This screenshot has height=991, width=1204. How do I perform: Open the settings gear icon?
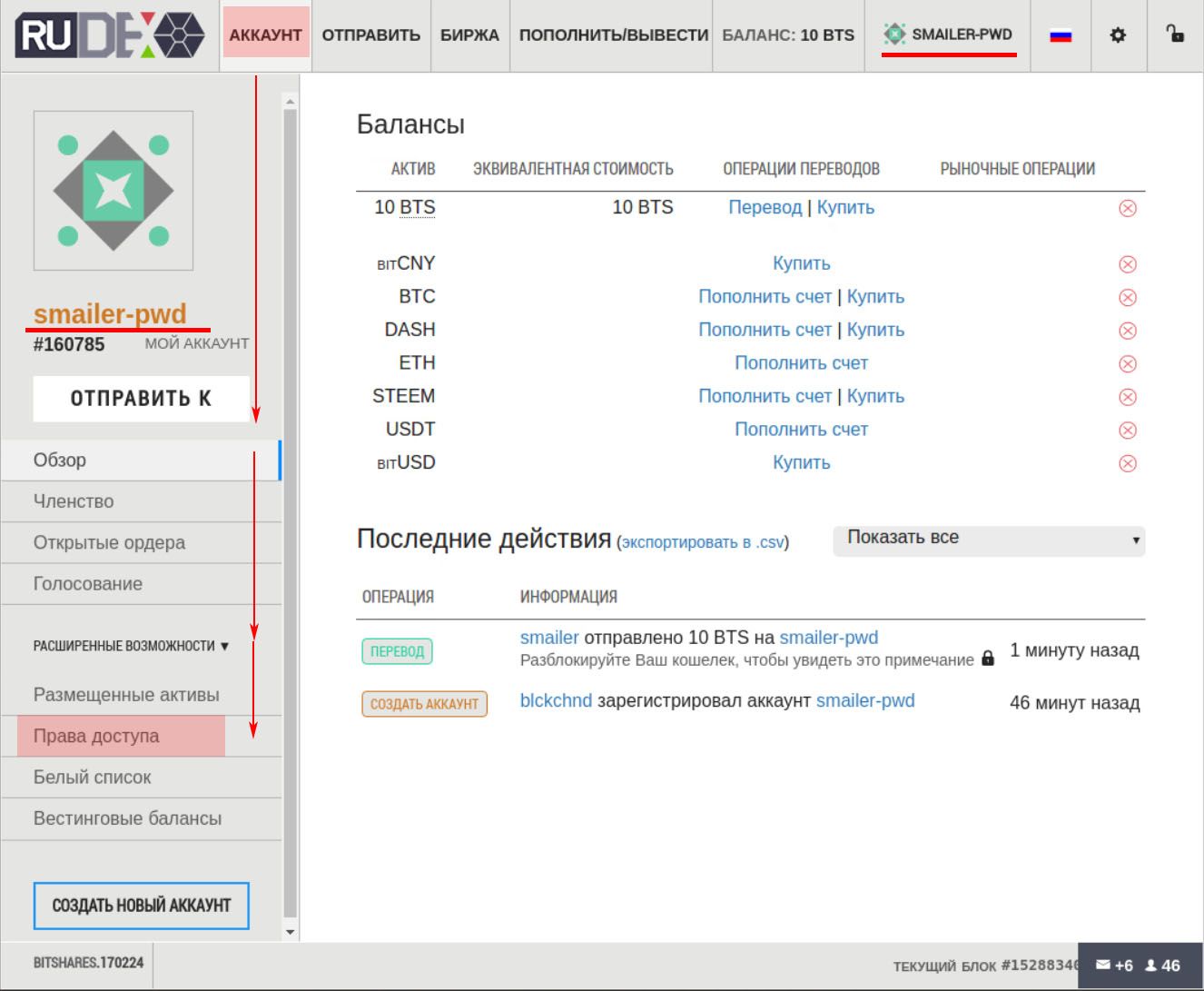pyautogui.click(x=1118, y=35)
